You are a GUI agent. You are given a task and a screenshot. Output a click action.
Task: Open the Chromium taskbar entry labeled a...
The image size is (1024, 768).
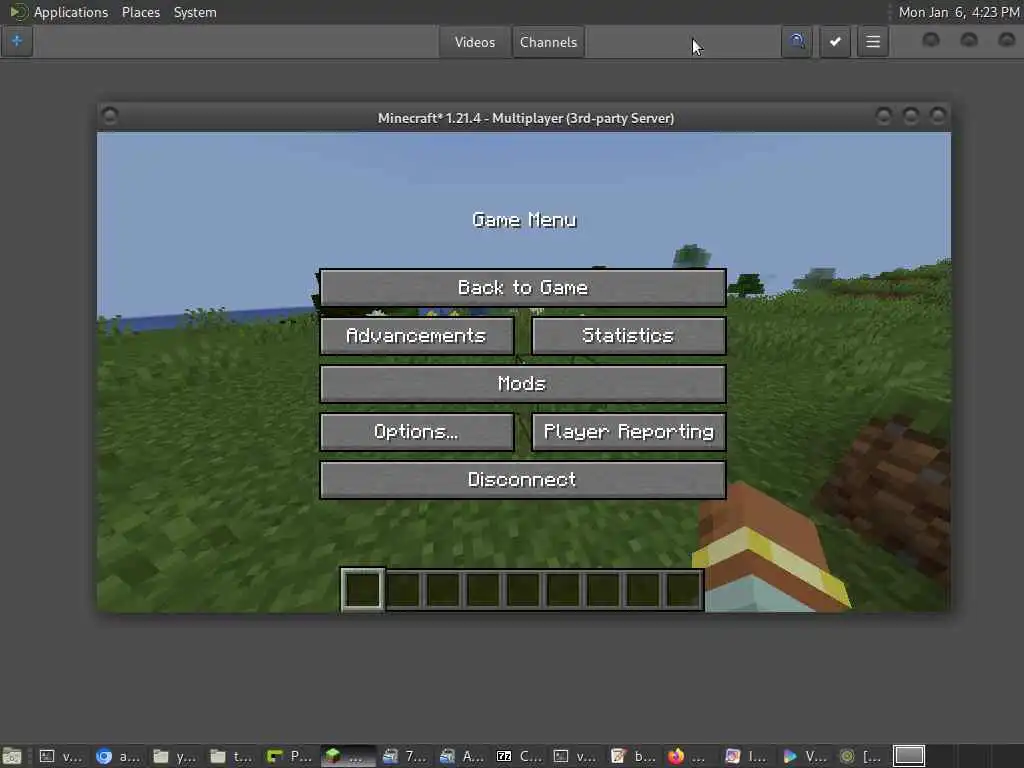tap(118, 756)
